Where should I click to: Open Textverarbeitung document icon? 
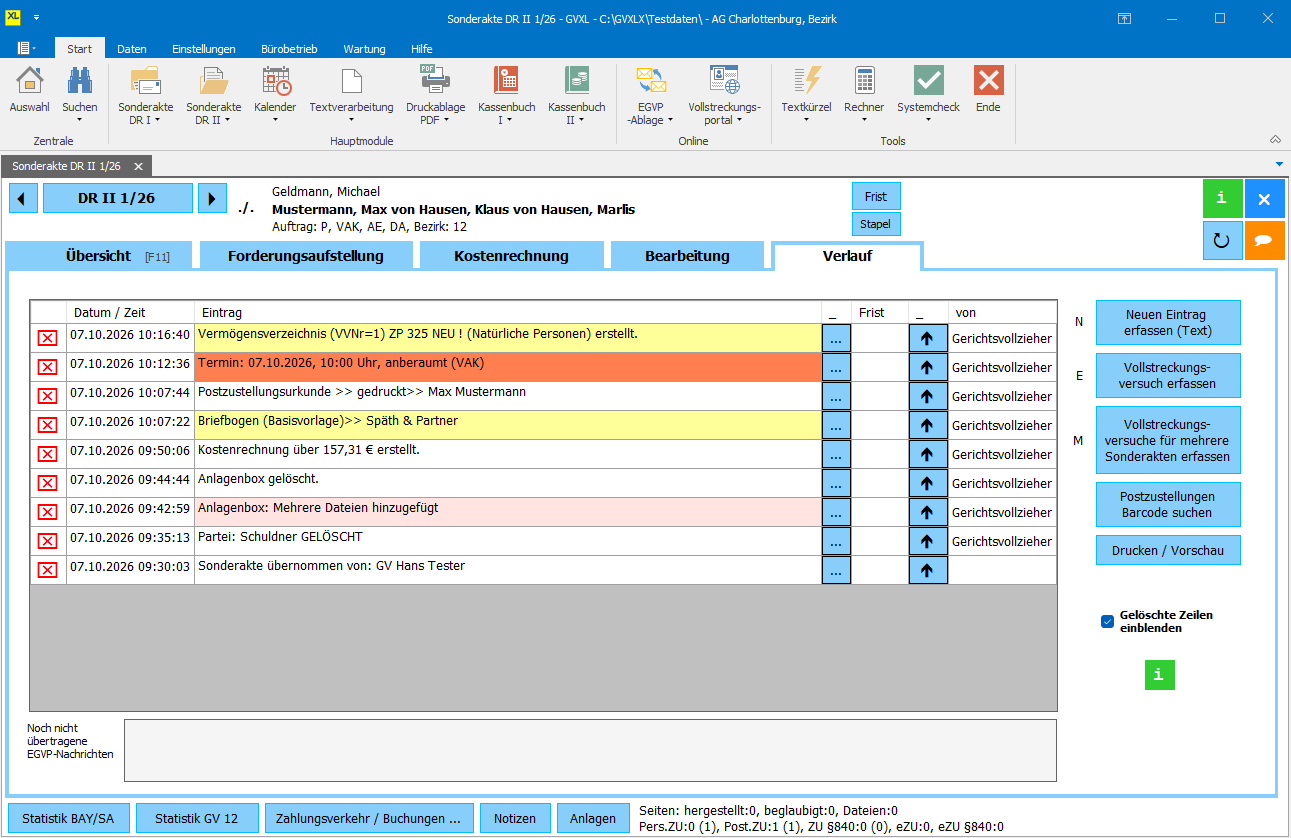pyautogui.click(x=352, y=80)
